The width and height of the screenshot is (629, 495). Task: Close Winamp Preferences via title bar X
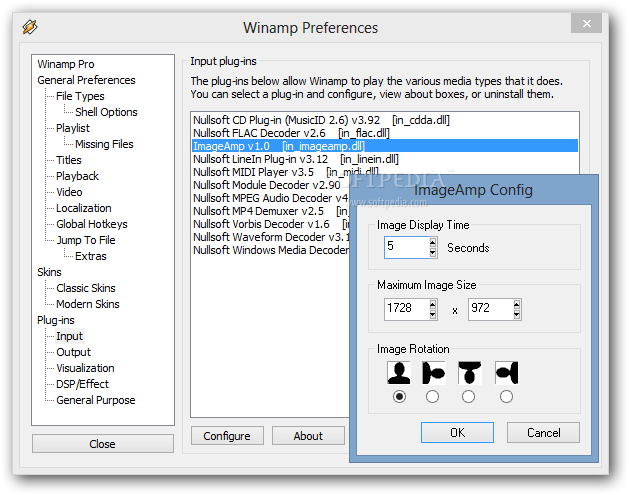(586, 23)
